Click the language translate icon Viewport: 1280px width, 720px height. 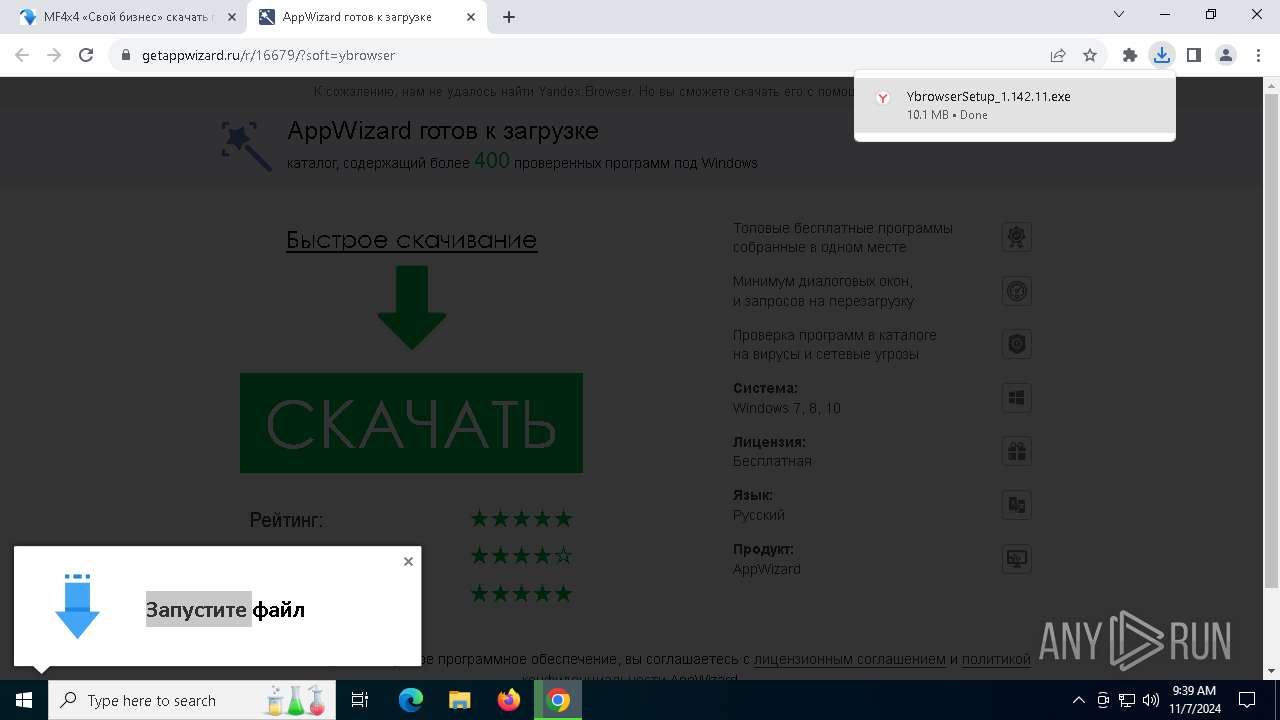point(1017,505)
